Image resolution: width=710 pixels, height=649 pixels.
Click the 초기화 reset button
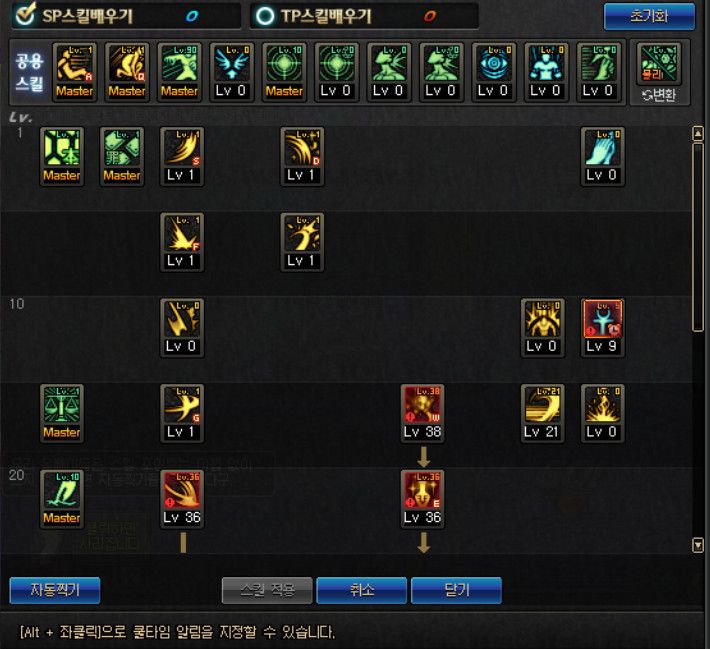[649, 16]
